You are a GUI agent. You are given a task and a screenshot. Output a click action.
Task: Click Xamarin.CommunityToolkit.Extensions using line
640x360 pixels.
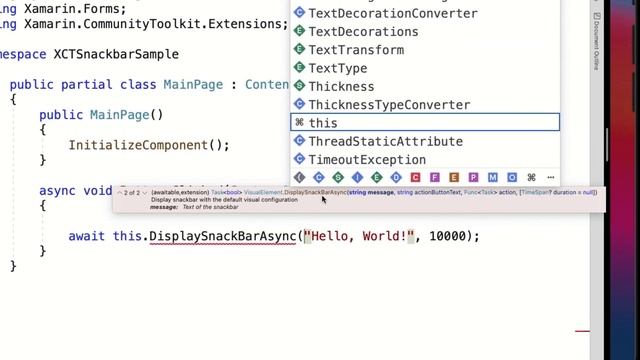144,24
